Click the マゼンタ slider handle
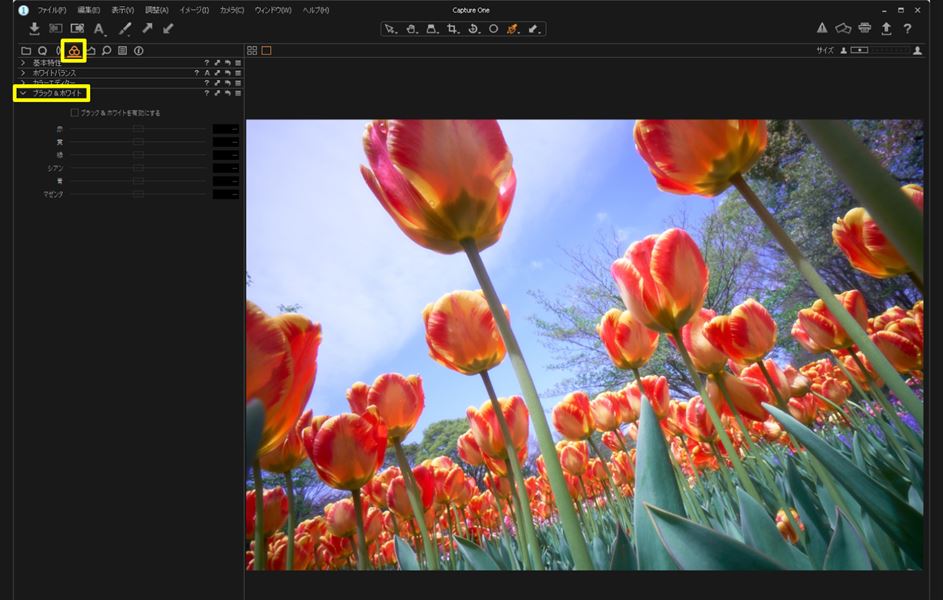 (138, 194)
